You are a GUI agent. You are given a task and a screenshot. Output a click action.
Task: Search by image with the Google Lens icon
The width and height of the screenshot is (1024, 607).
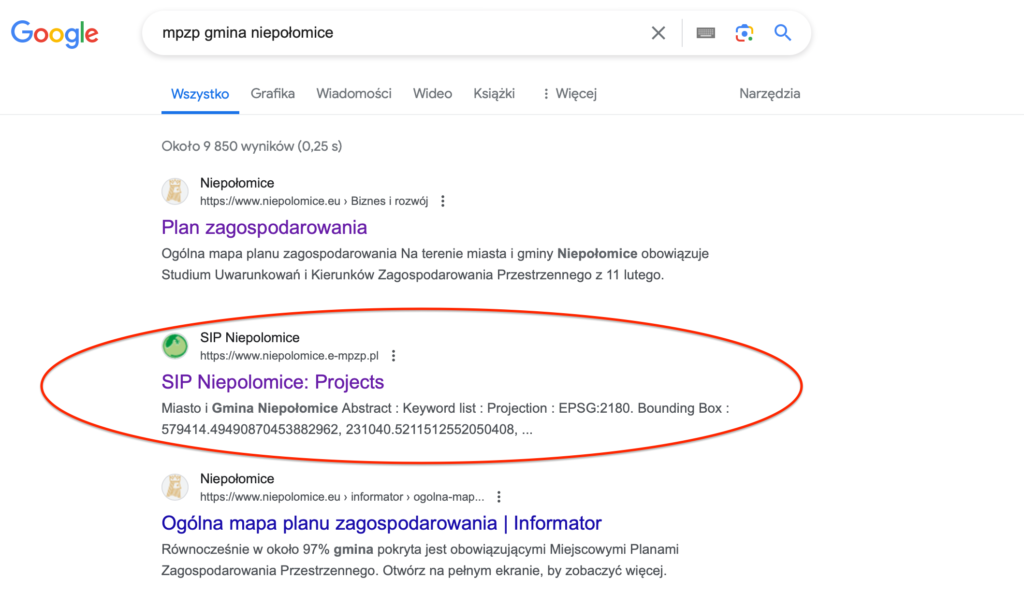(x=744, y=33)
